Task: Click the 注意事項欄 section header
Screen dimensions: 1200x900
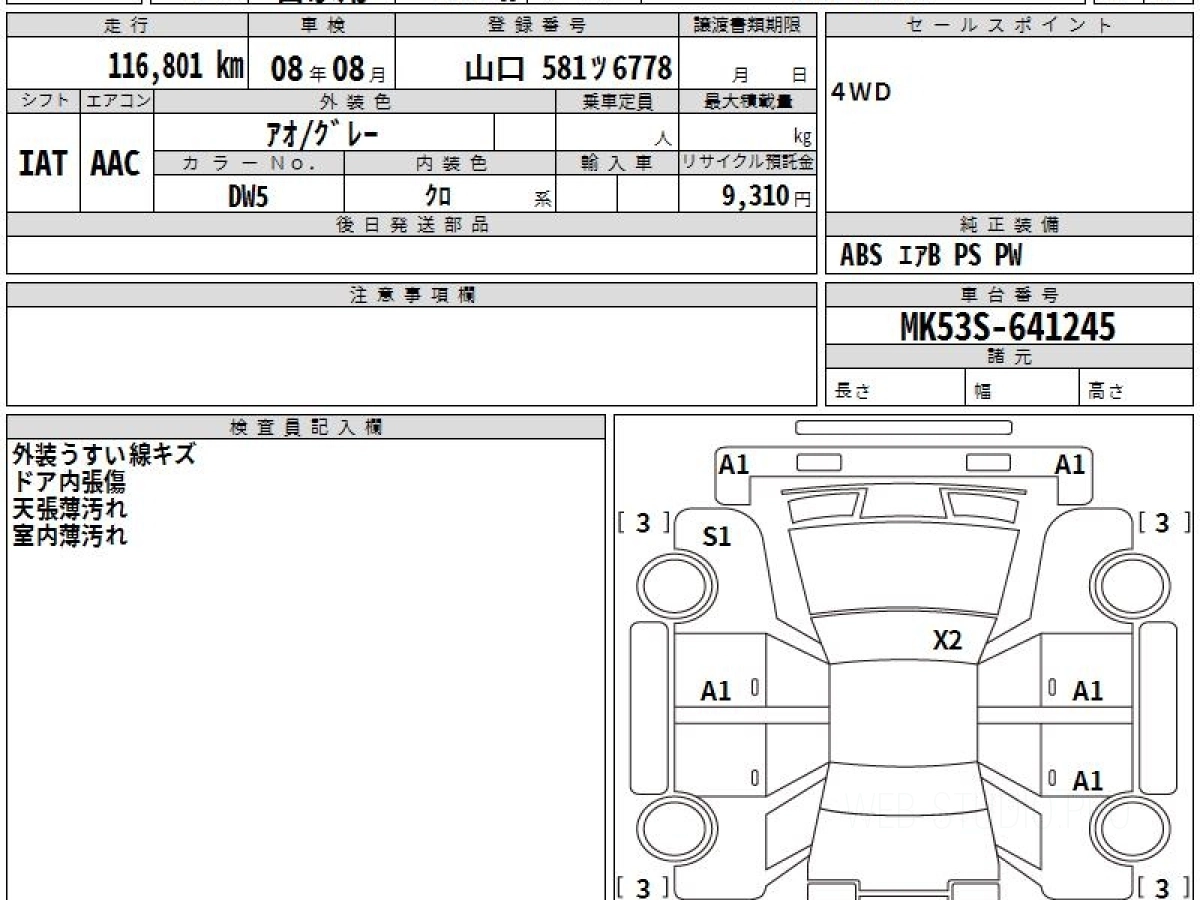Action: (x=411, y=295)
